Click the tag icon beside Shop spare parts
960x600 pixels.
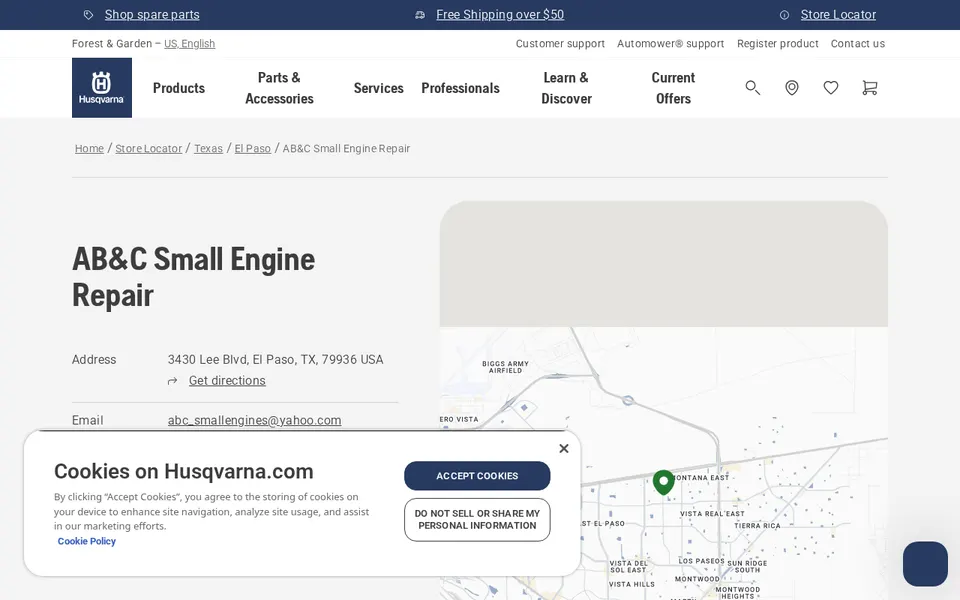88,15
